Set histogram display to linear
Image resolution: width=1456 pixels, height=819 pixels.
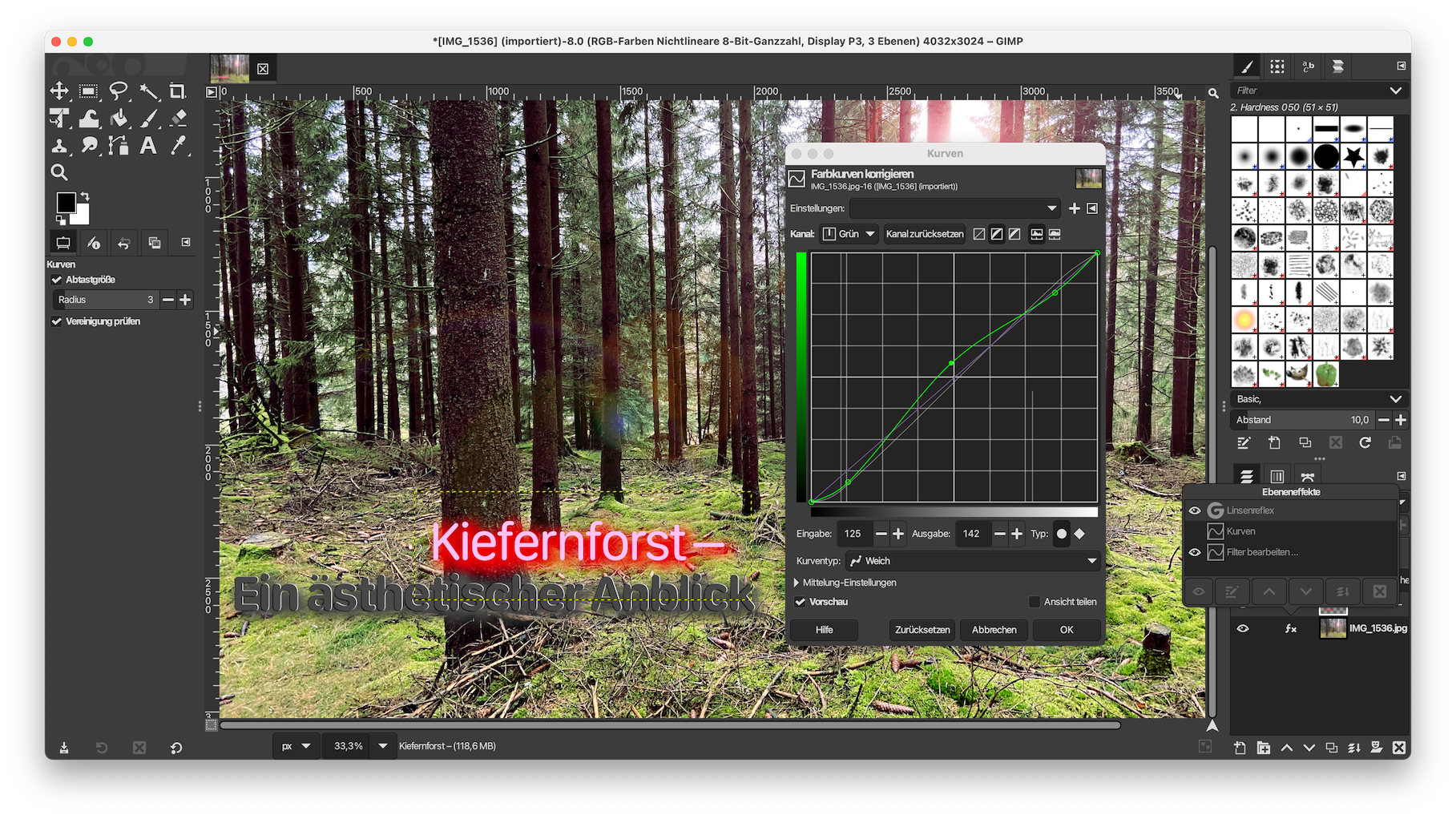1037,234
